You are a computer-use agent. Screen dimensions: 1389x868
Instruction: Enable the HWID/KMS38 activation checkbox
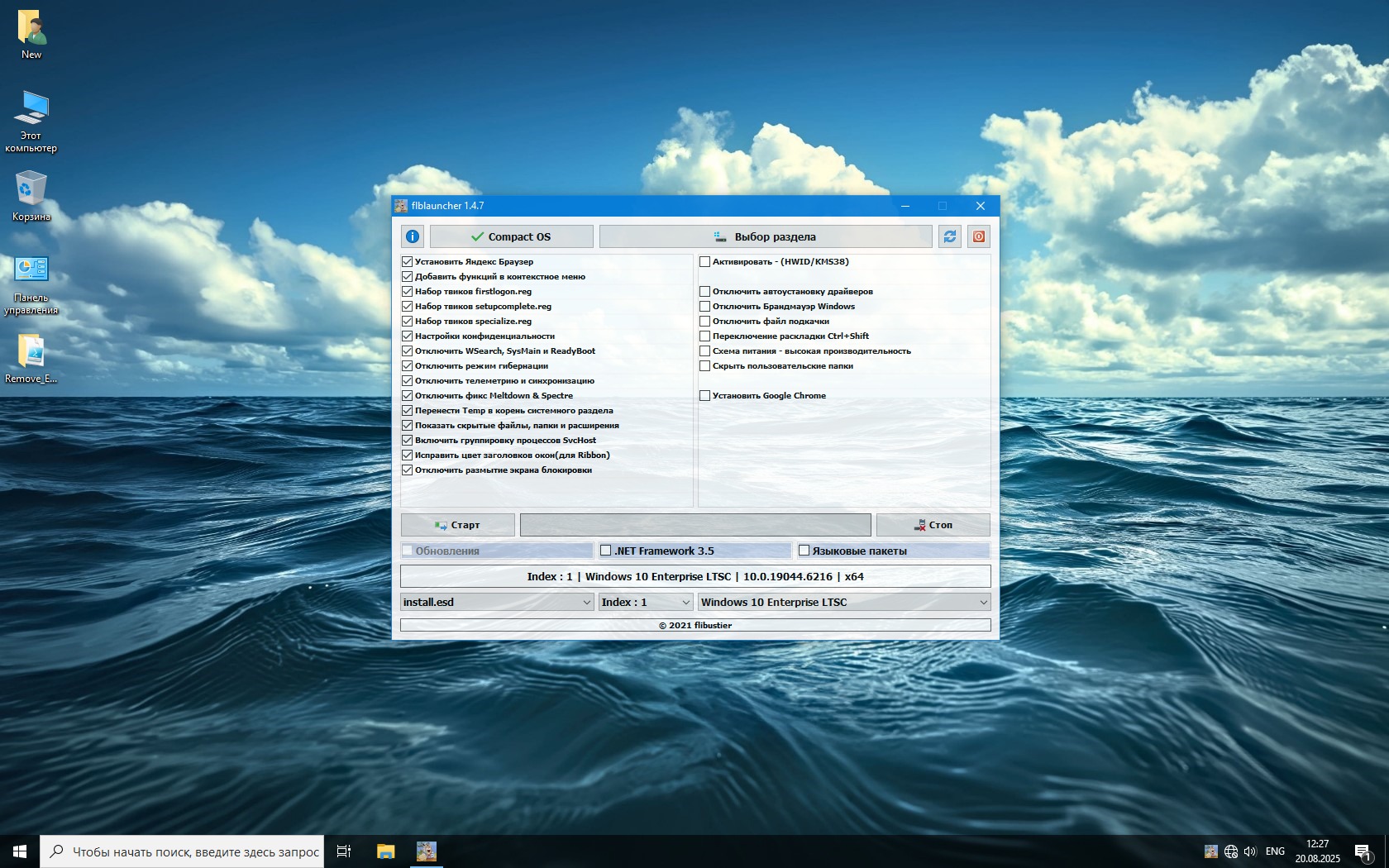[704, 262]
